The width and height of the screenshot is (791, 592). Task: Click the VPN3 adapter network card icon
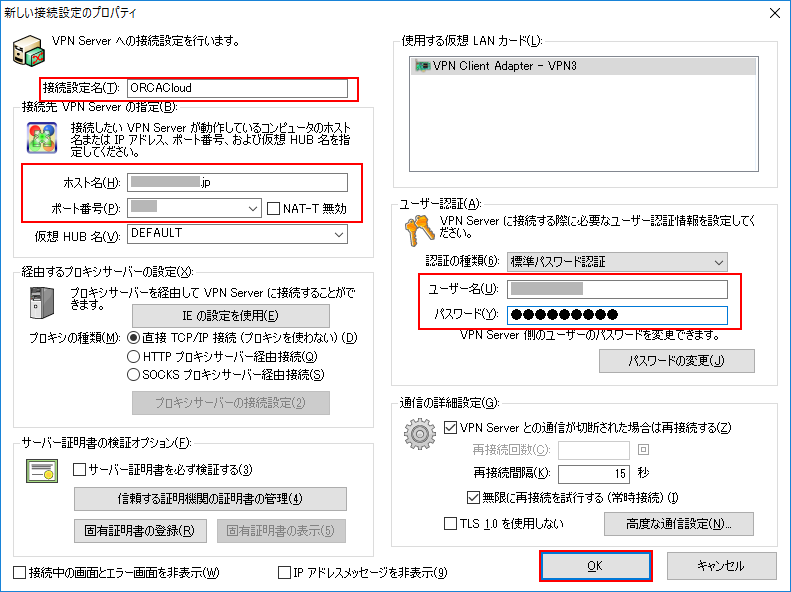pos(422,66)
